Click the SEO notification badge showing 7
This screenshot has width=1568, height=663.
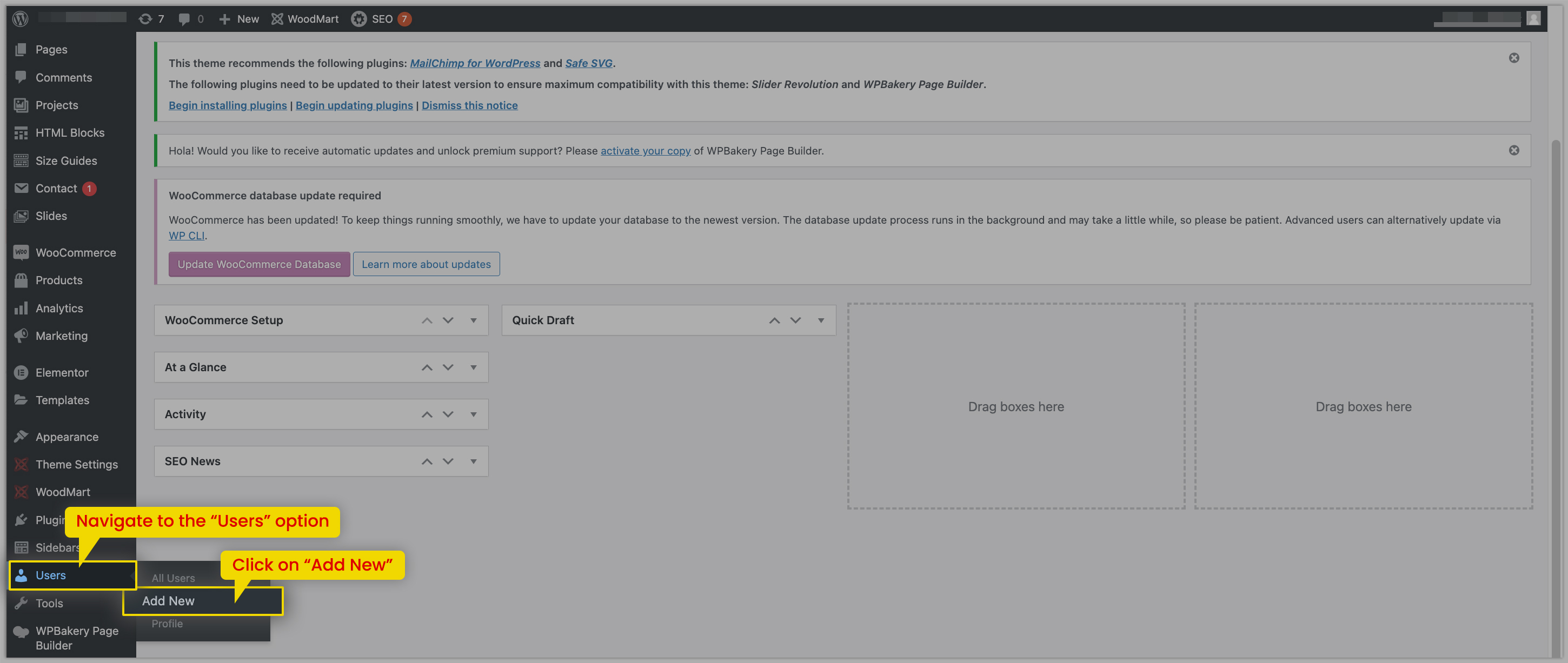coord(404,19)
